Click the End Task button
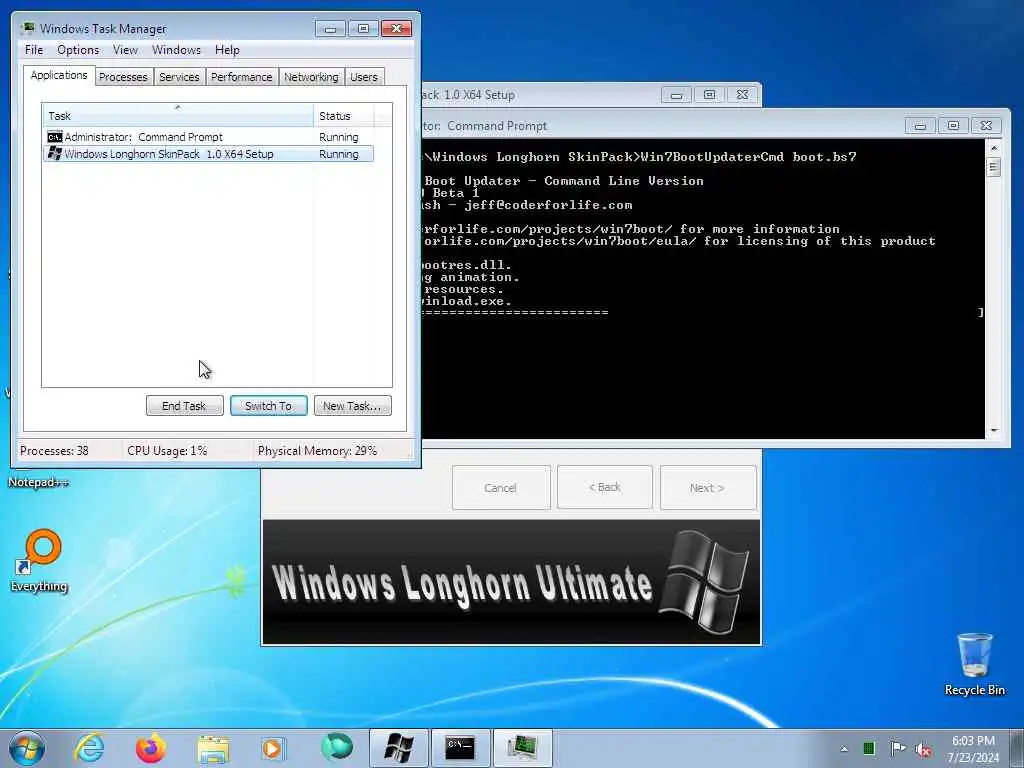This screenshot has width=1024, height=768. click(184, 406)
